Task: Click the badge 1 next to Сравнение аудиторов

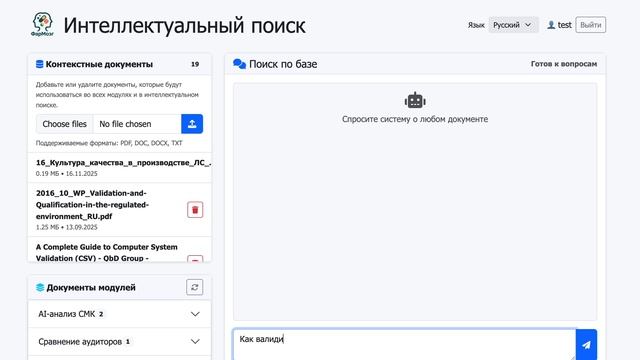Action: [x=128, y=341]
